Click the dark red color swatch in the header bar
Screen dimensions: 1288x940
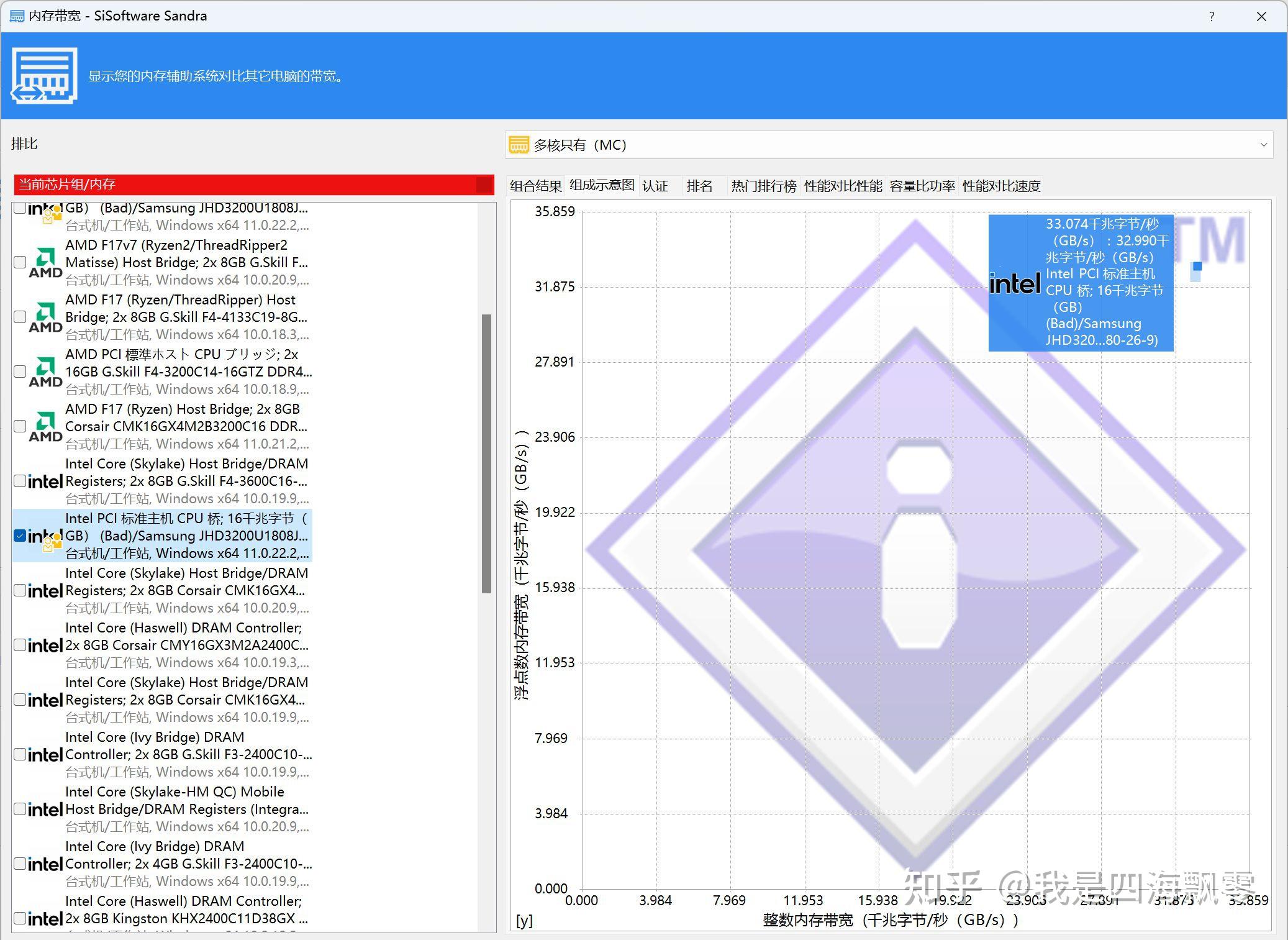[484, 185]
